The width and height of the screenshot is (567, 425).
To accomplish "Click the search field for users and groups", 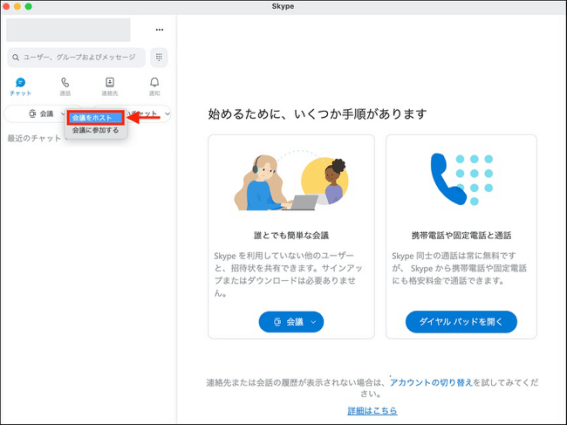I will point(76,57).
